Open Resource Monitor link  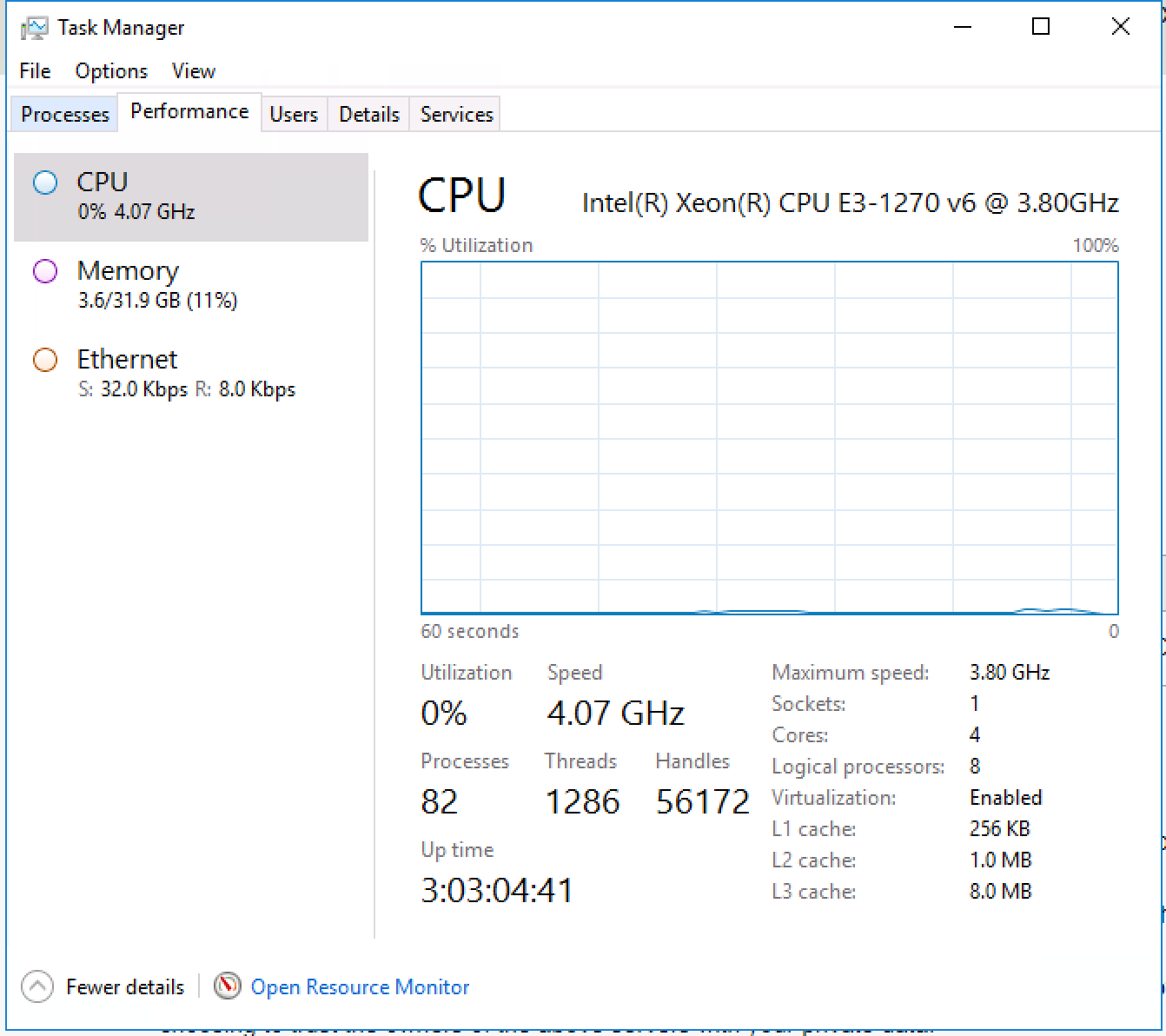[x=360, y=986]
